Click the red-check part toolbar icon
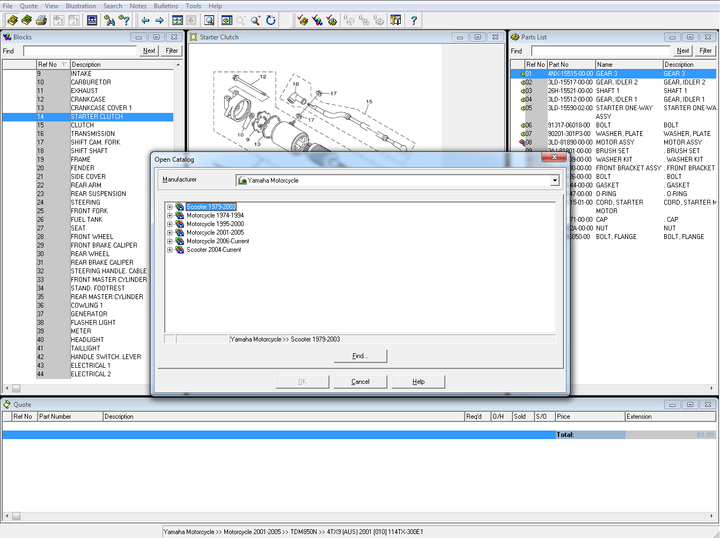The width and height of the screenshot is (720, 538). click(332, 20)
